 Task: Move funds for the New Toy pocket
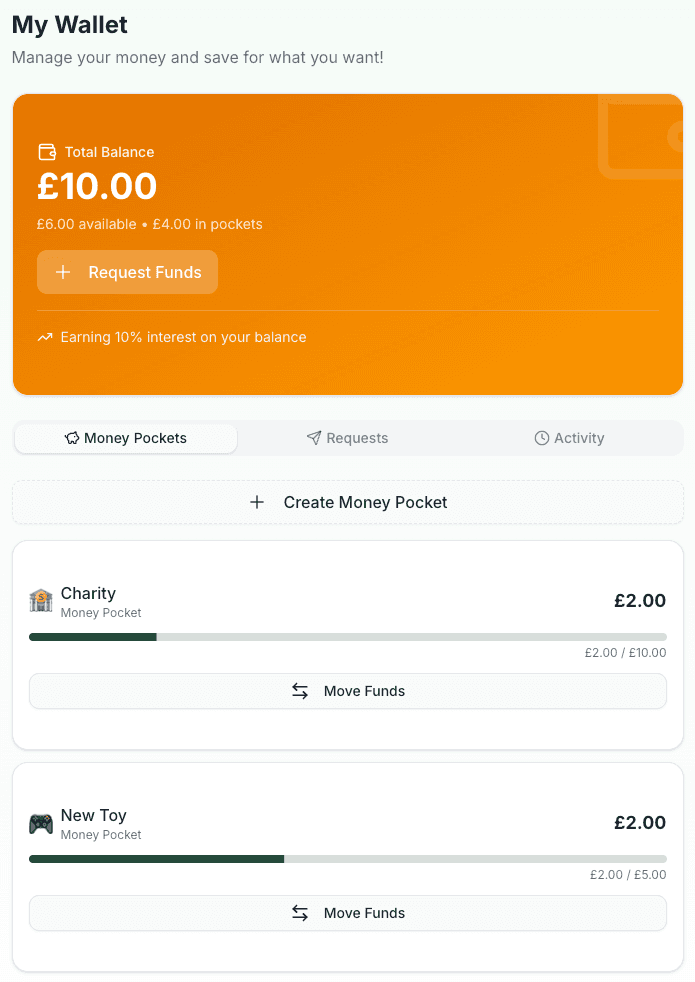pyautogui.click(x=348, y=913)
